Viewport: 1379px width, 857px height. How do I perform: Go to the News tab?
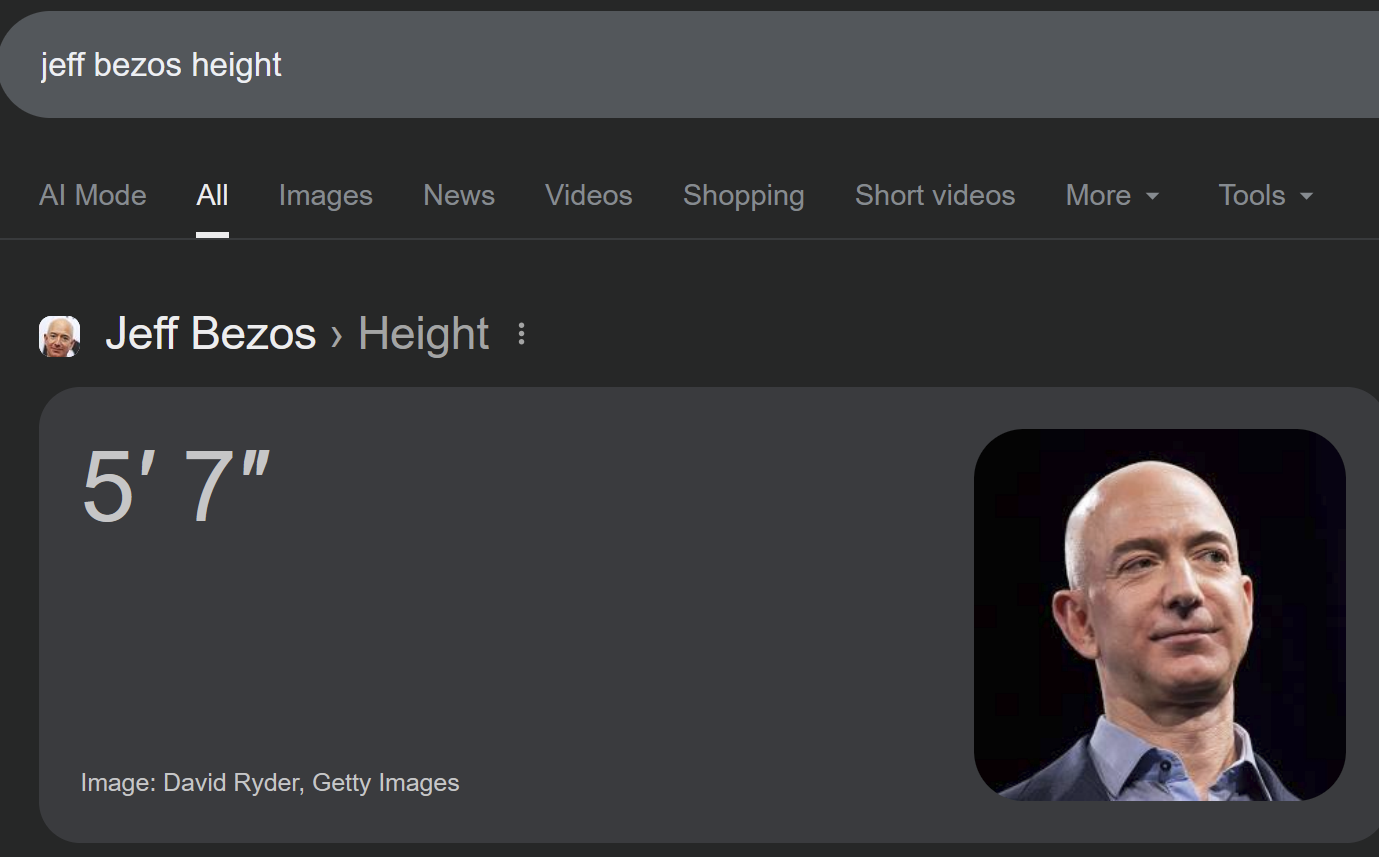[458, 195]
